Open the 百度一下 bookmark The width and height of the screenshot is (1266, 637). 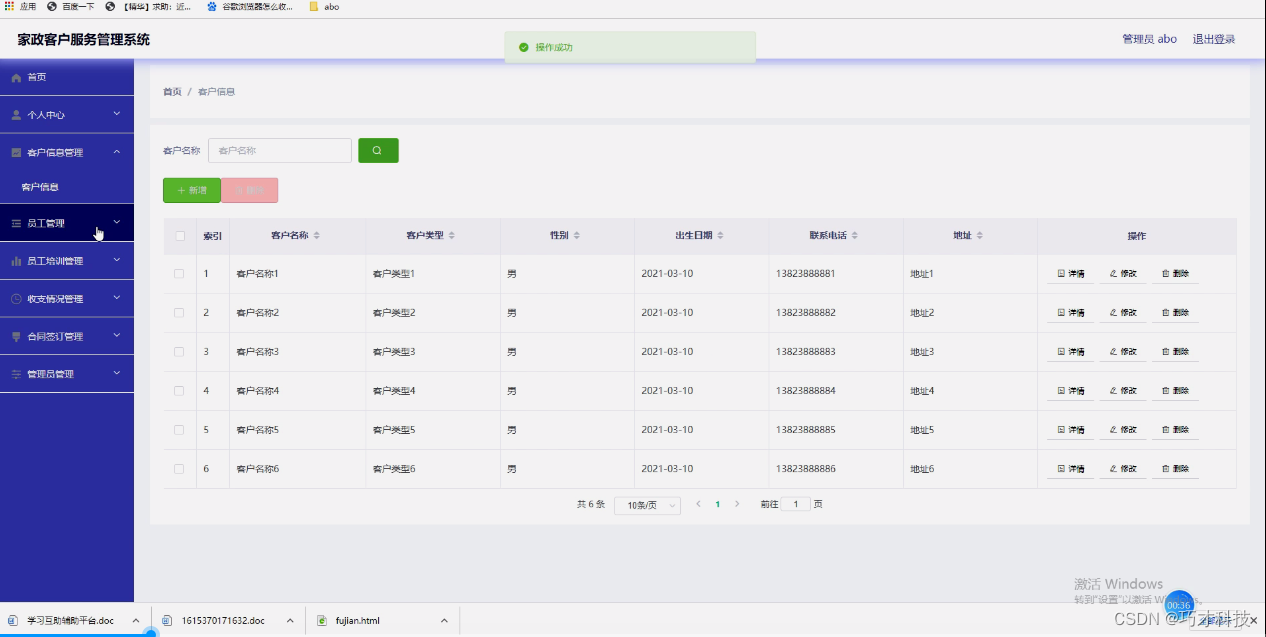pos(72,6)
